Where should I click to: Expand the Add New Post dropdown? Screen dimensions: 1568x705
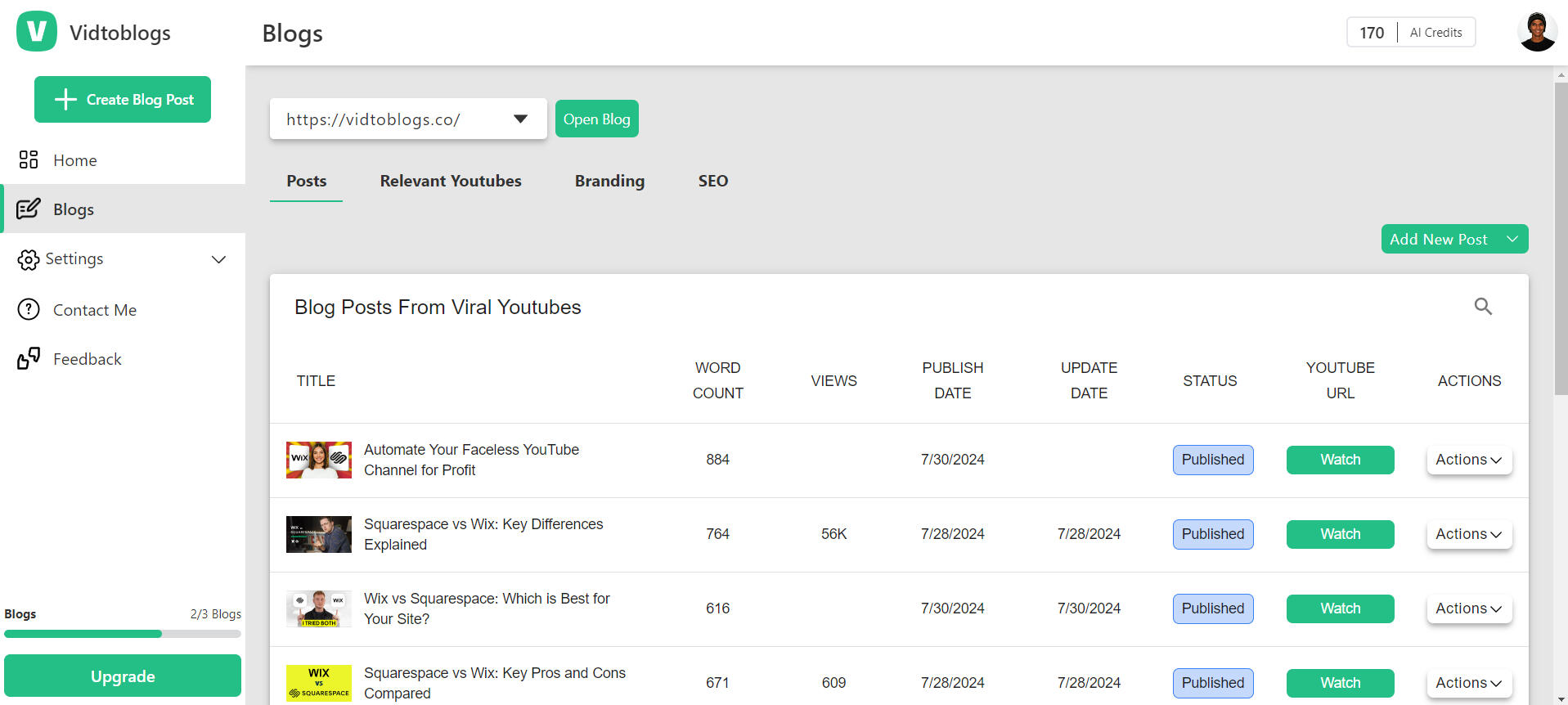(1512, 239)
